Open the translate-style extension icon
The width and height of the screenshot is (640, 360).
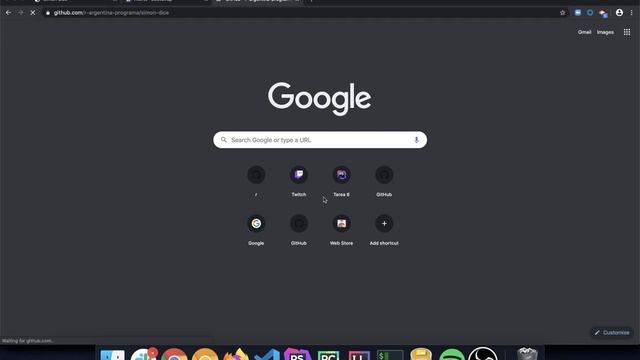tap(603, 13)
